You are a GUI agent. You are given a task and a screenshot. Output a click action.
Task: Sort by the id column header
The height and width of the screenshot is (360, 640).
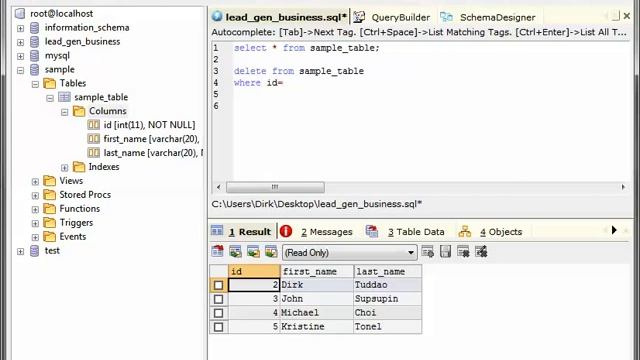(254, 271)
